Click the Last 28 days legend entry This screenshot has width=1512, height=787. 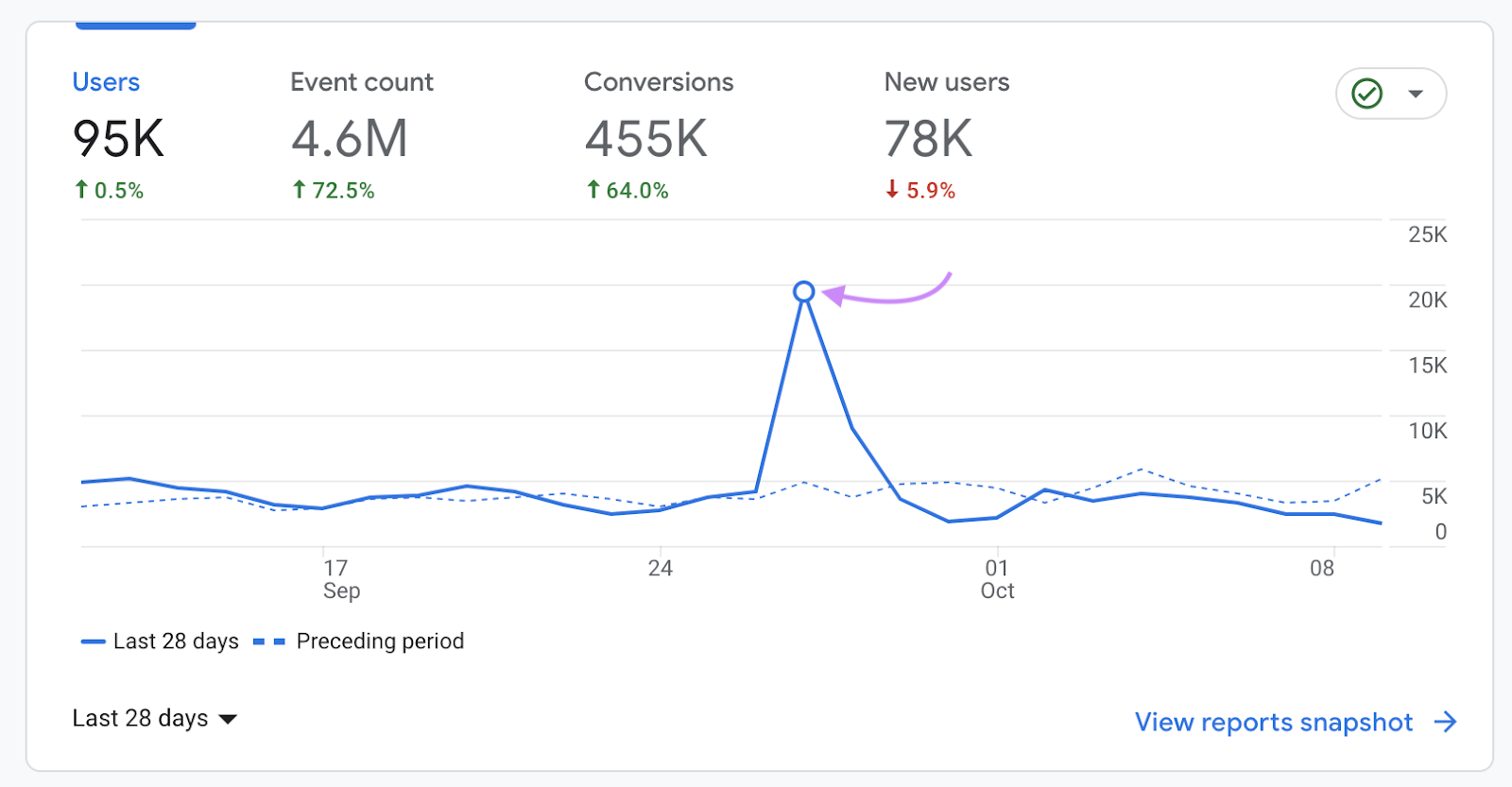[x=160, y=642]
